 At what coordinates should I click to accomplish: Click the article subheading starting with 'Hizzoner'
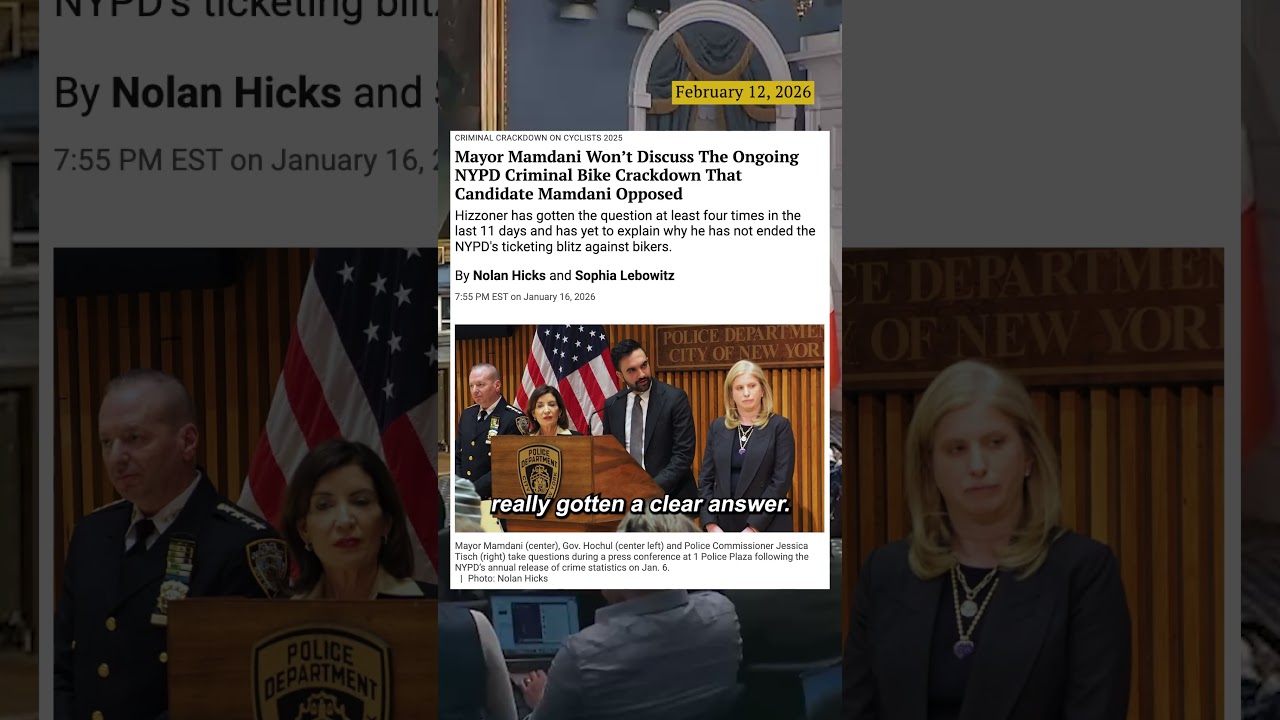click(x=634, y=231)
